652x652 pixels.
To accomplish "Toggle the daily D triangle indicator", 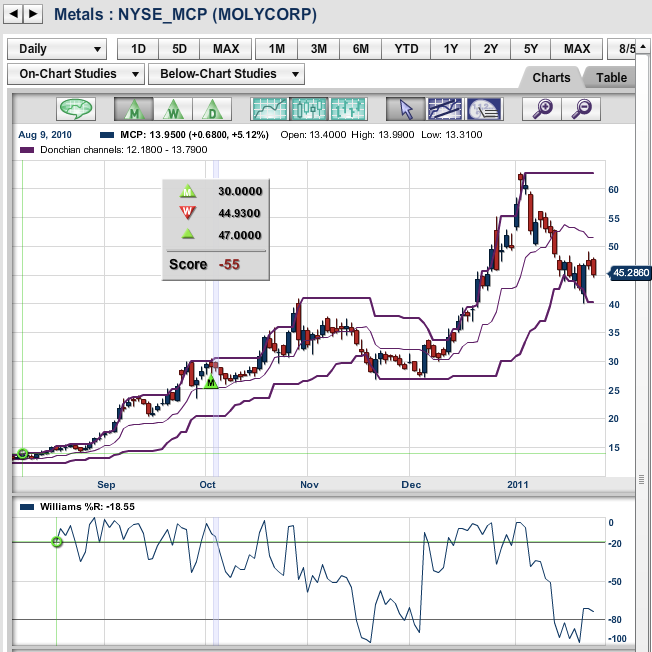I will [211, 109].
